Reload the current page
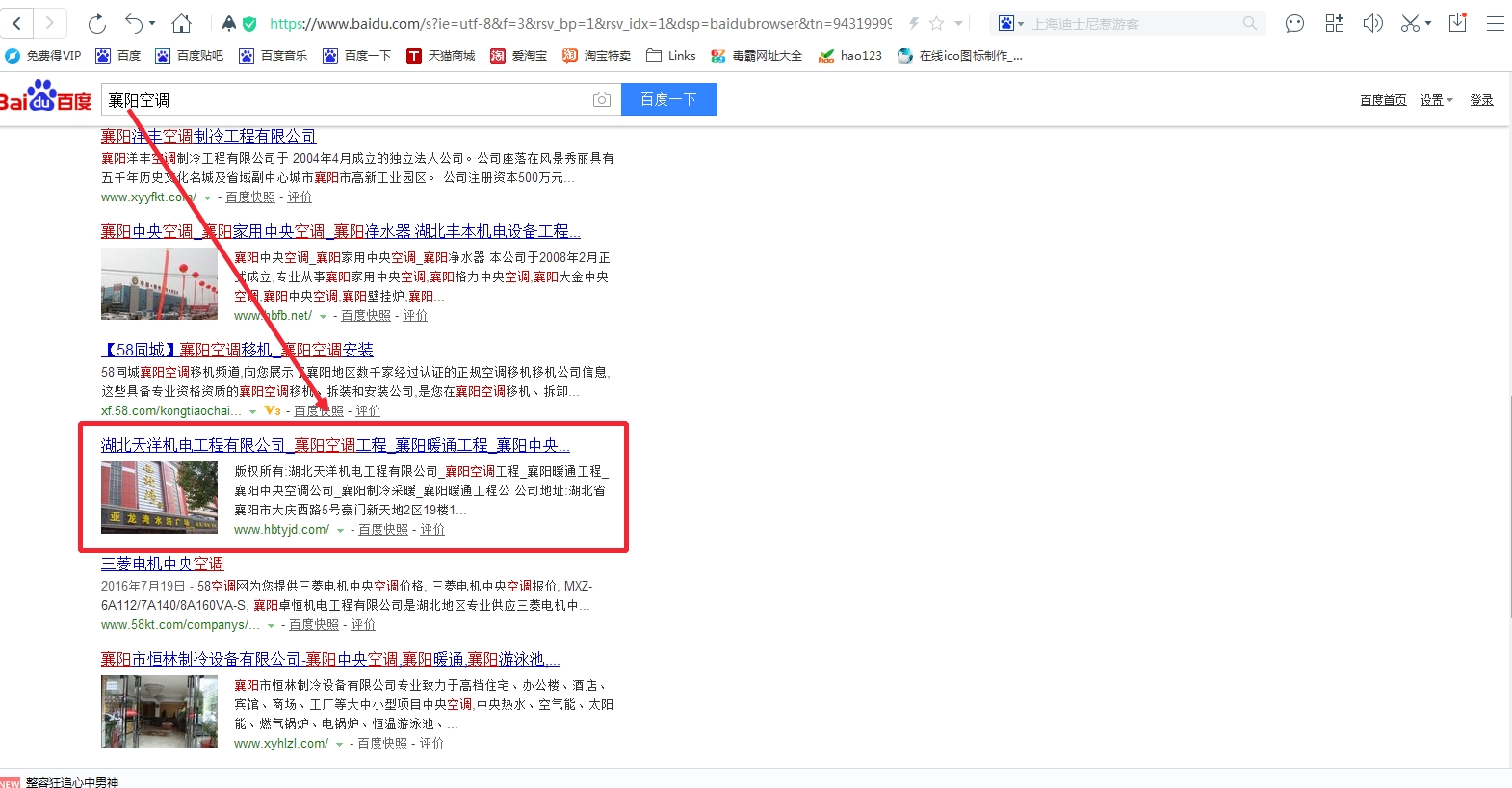 tap(96, 23)
